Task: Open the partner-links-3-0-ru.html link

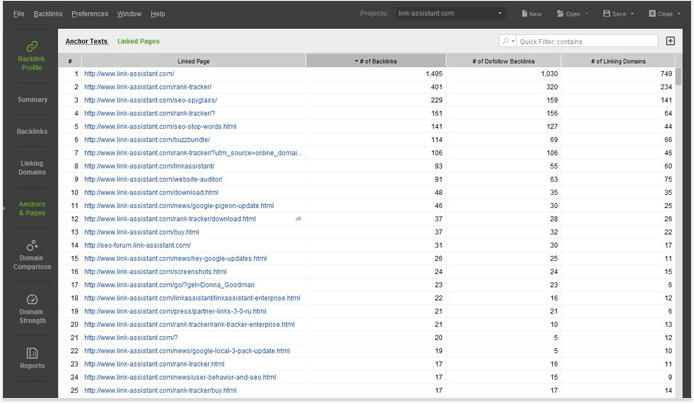Action: point(175,311)
